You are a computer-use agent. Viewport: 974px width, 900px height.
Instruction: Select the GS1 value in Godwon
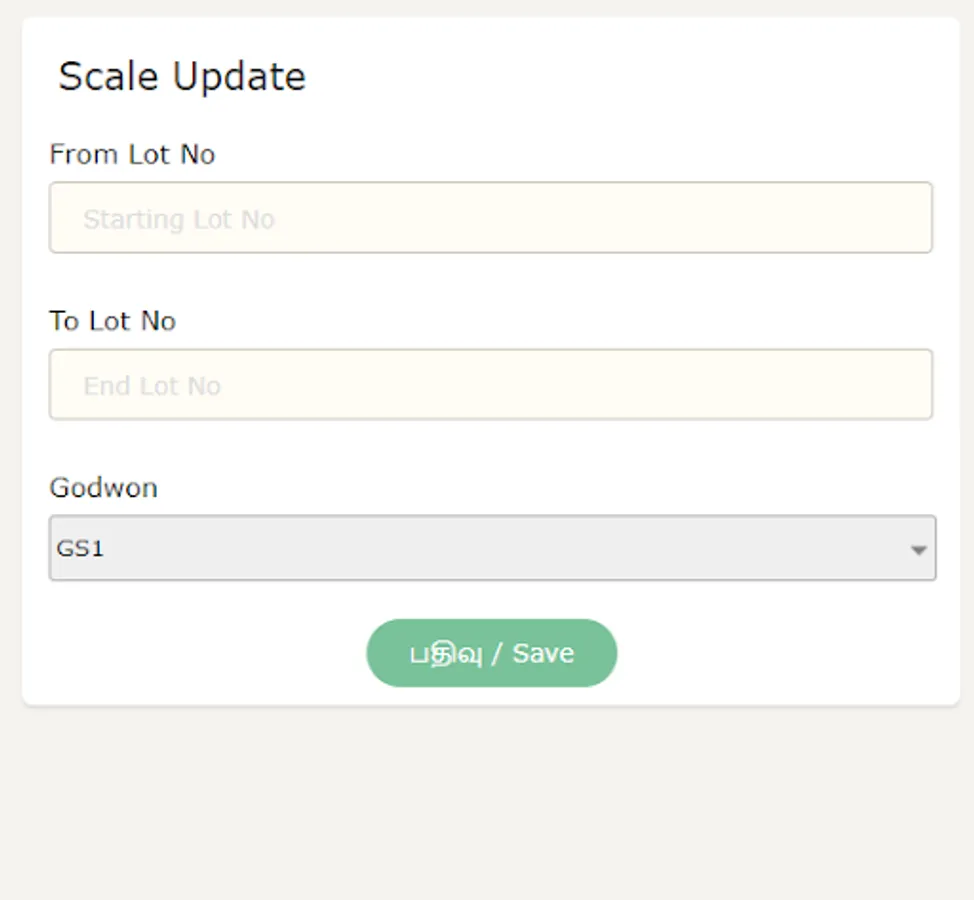(82, 548)
